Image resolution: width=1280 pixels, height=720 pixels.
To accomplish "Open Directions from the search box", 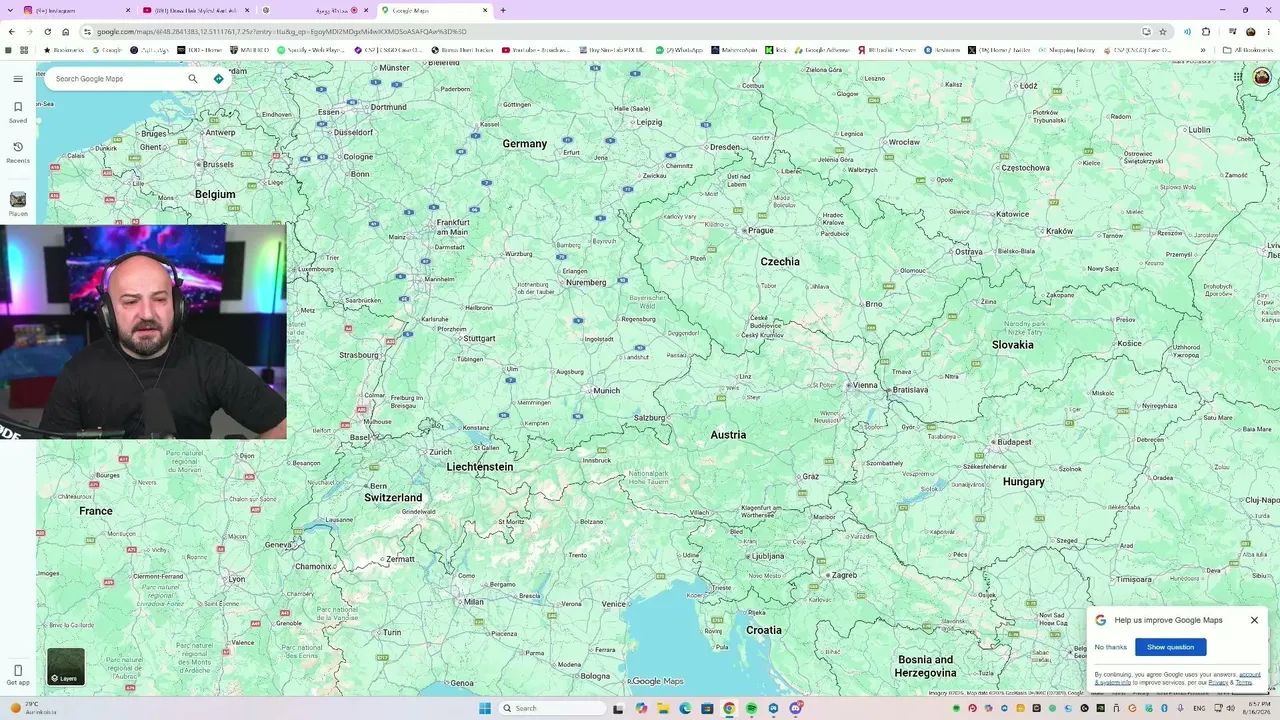I will coord(218,79).
